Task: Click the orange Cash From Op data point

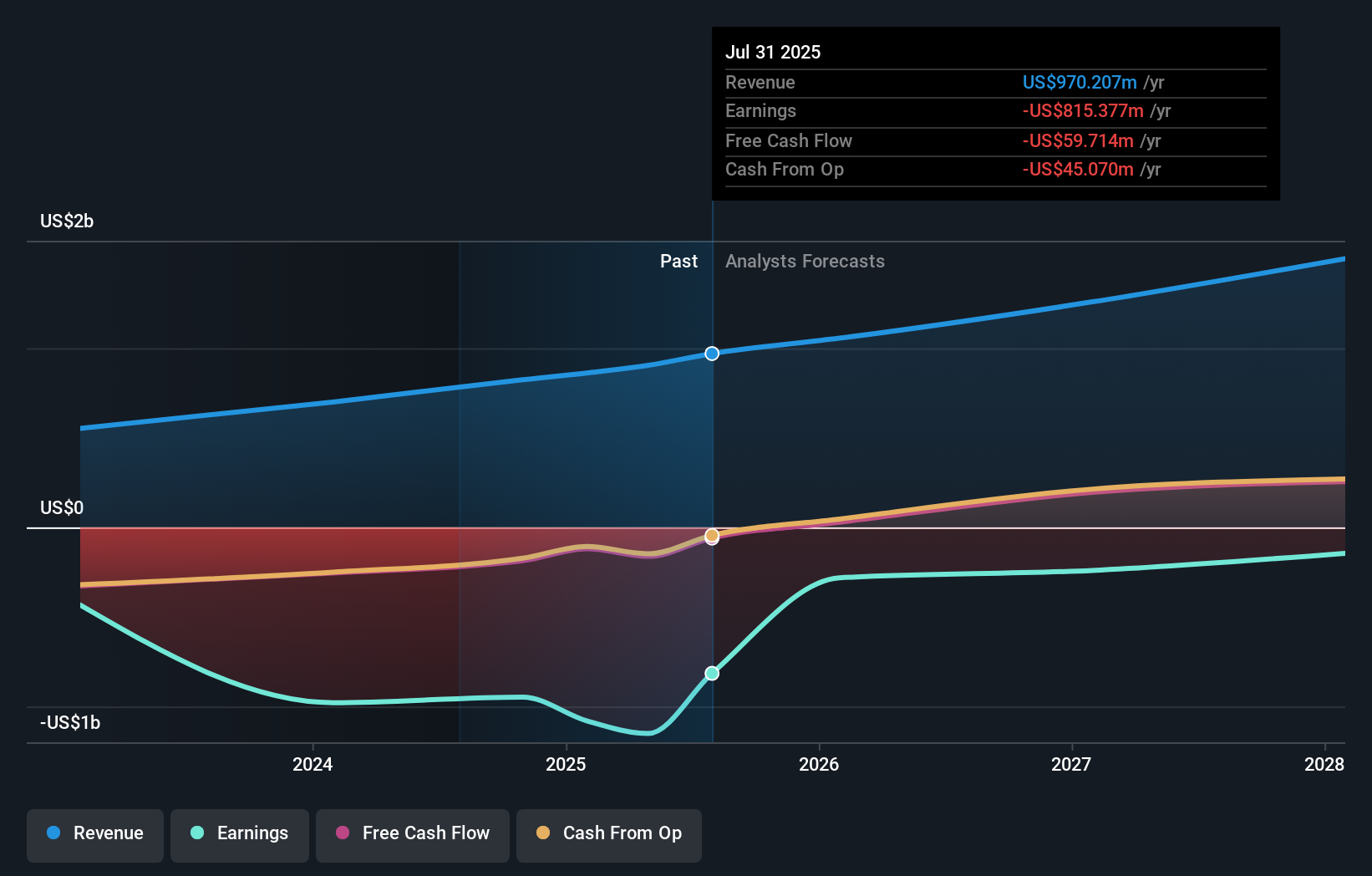Action: pyautogui.click(x=712, y=535)
